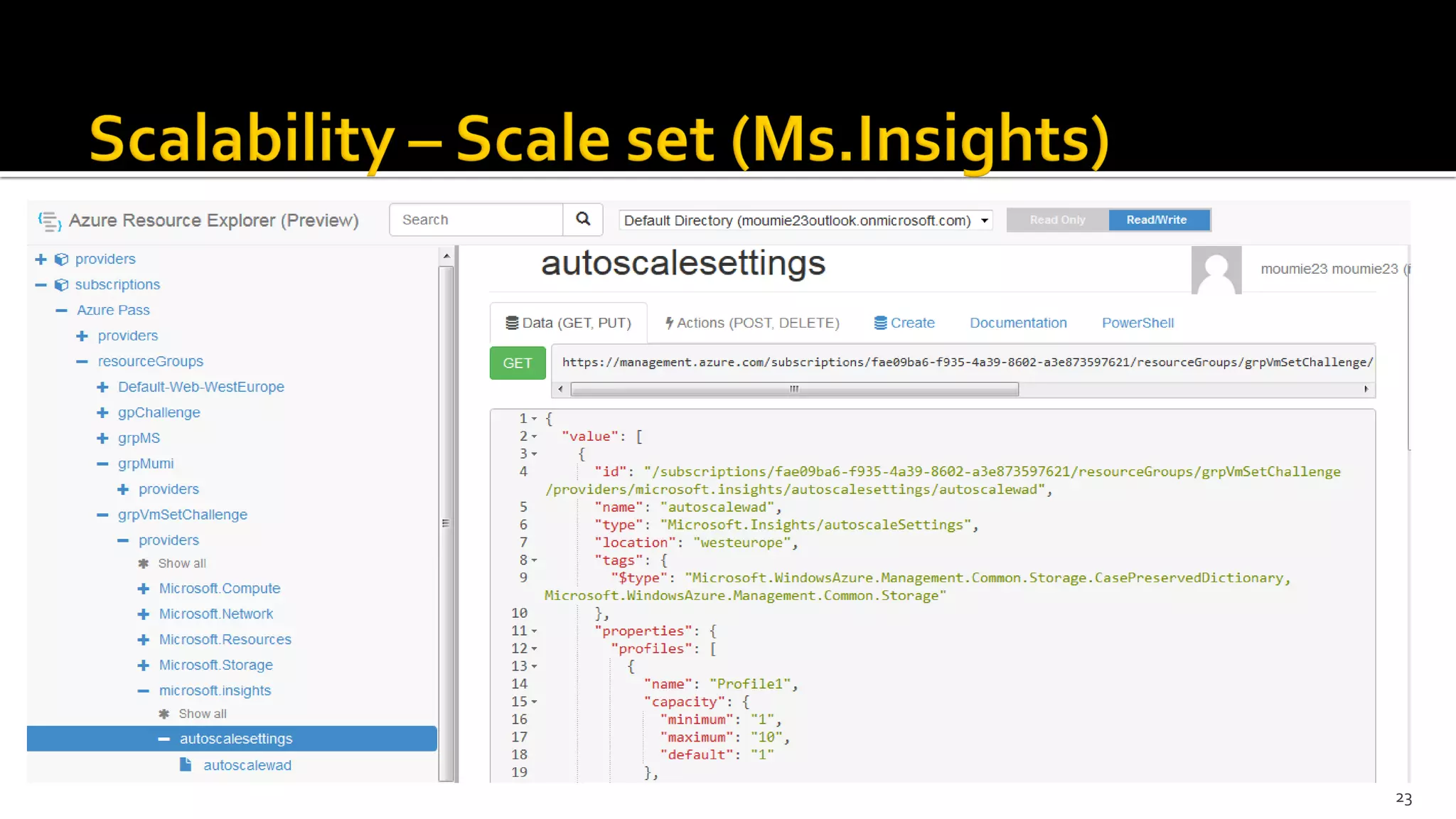Open the PowerShell tab
1456x819 pixels.
coord(1137,323)
